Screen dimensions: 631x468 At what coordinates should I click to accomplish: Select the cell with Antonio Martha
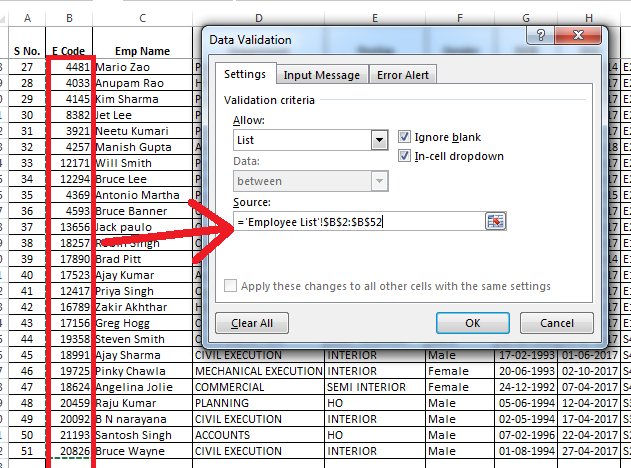coord(142,195)
